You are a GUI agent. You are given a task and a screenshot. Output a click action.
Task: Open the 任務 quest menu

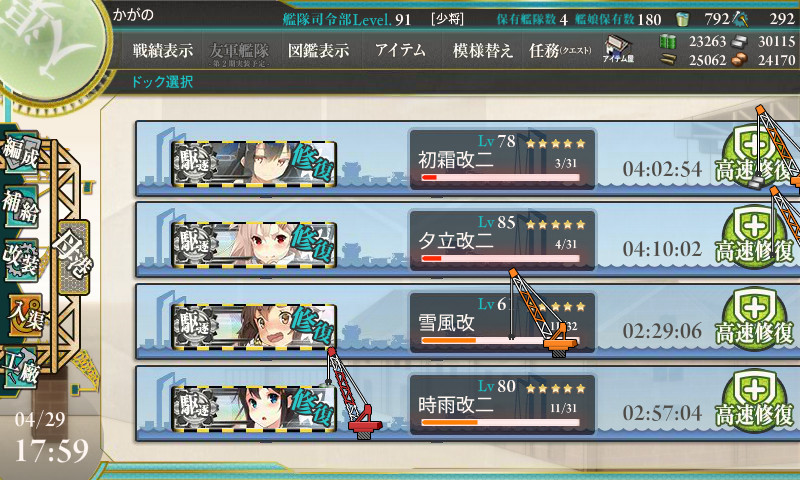click(560, 50)
